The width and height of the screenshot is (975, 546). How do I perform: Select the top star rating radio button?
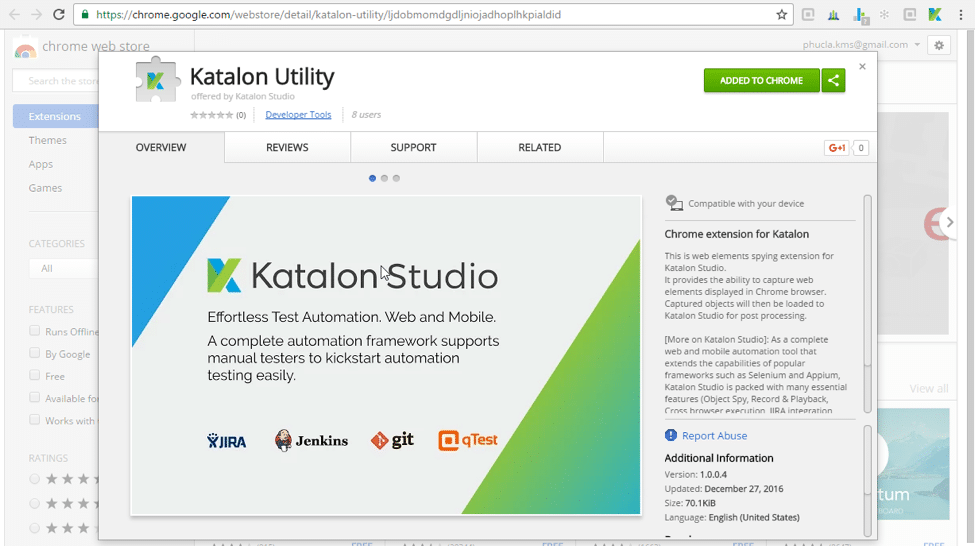coord(35,479)
